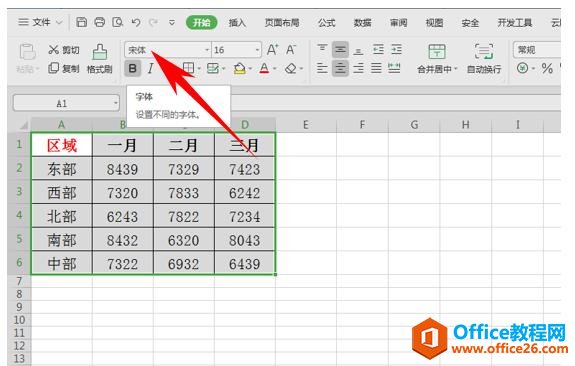Click the Save icon in quick toolbar
The height and width of the screenshot is (366, 575).
pos(81,22)
